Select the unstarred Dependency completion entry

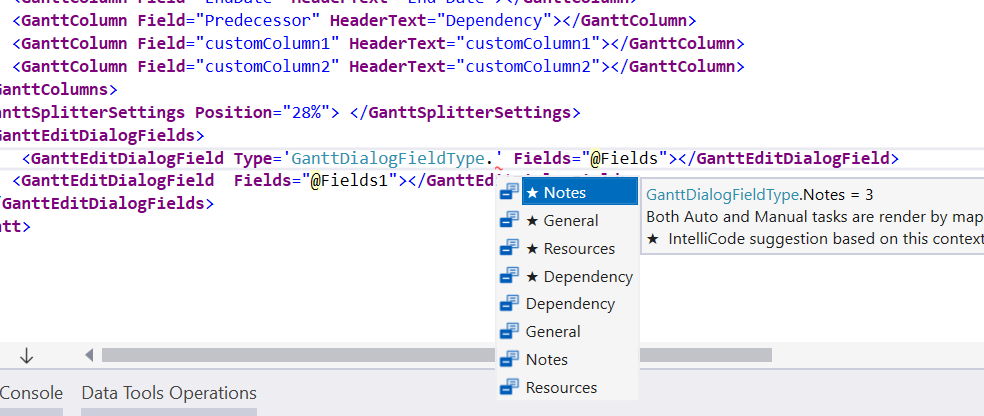[x=570, y=304]
